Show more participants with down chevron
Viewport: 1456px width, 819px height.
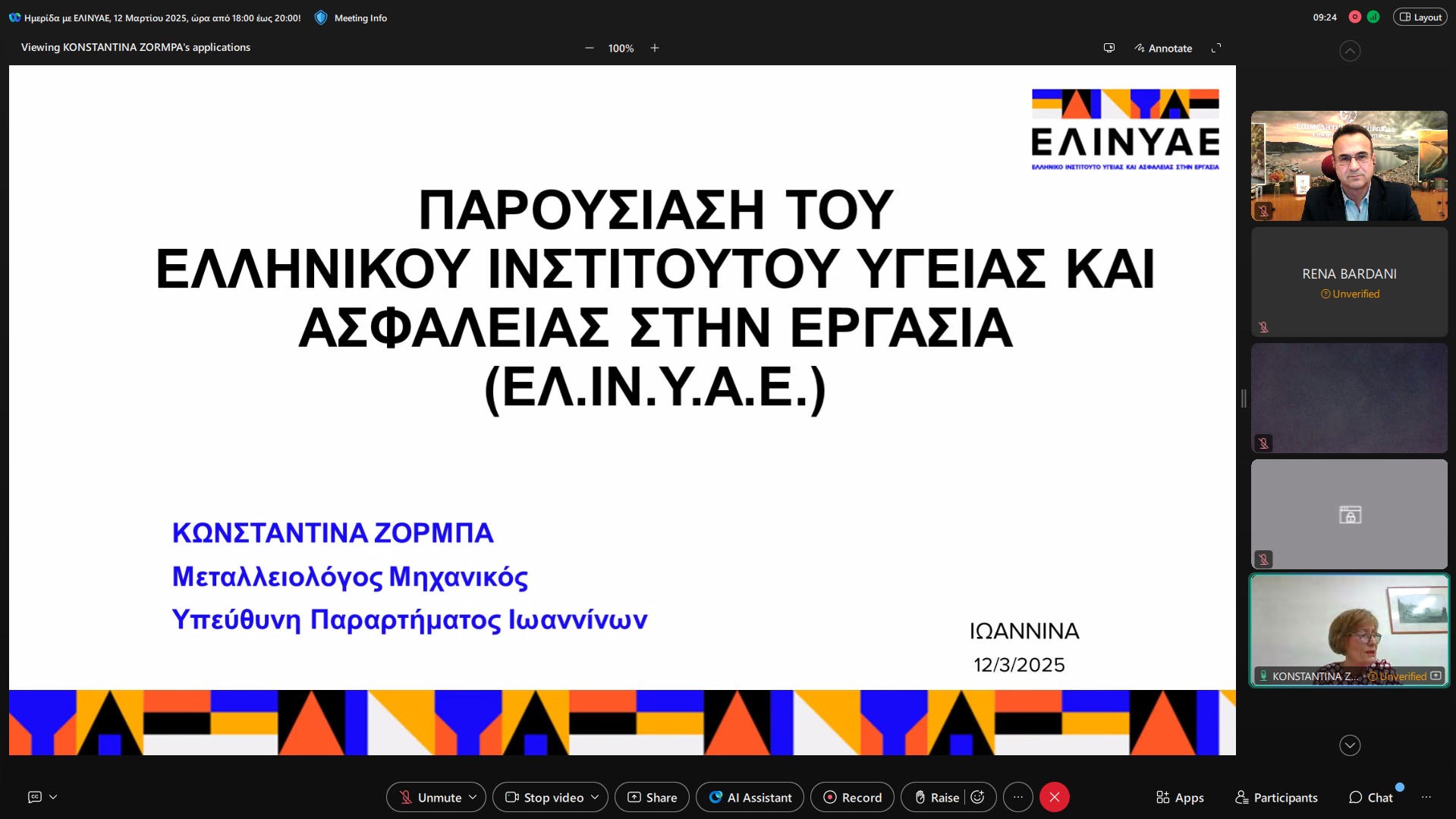1350,745
